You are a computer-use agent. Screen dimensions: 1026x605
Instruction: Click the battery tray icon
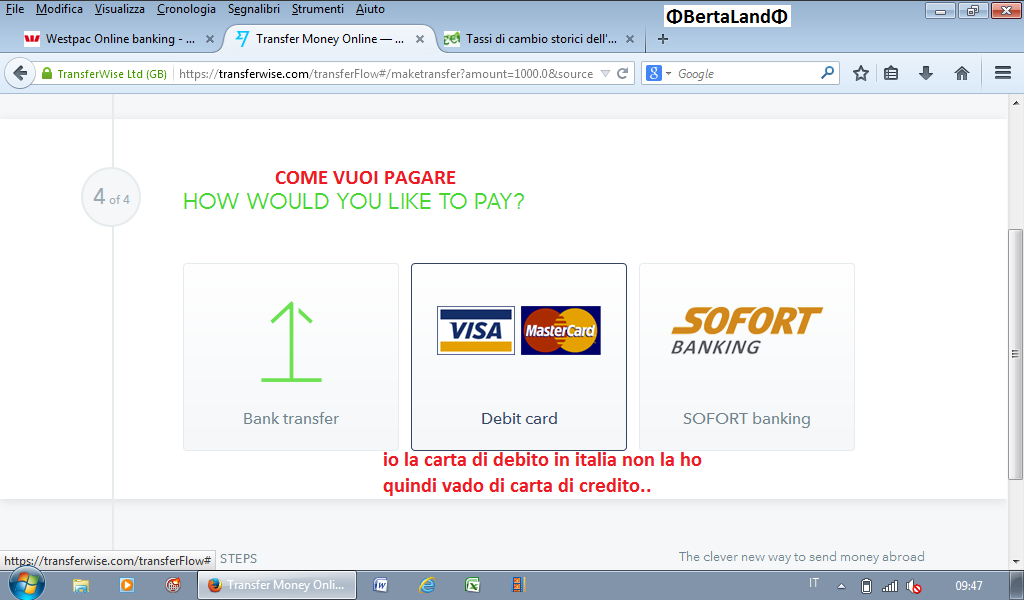866,587
